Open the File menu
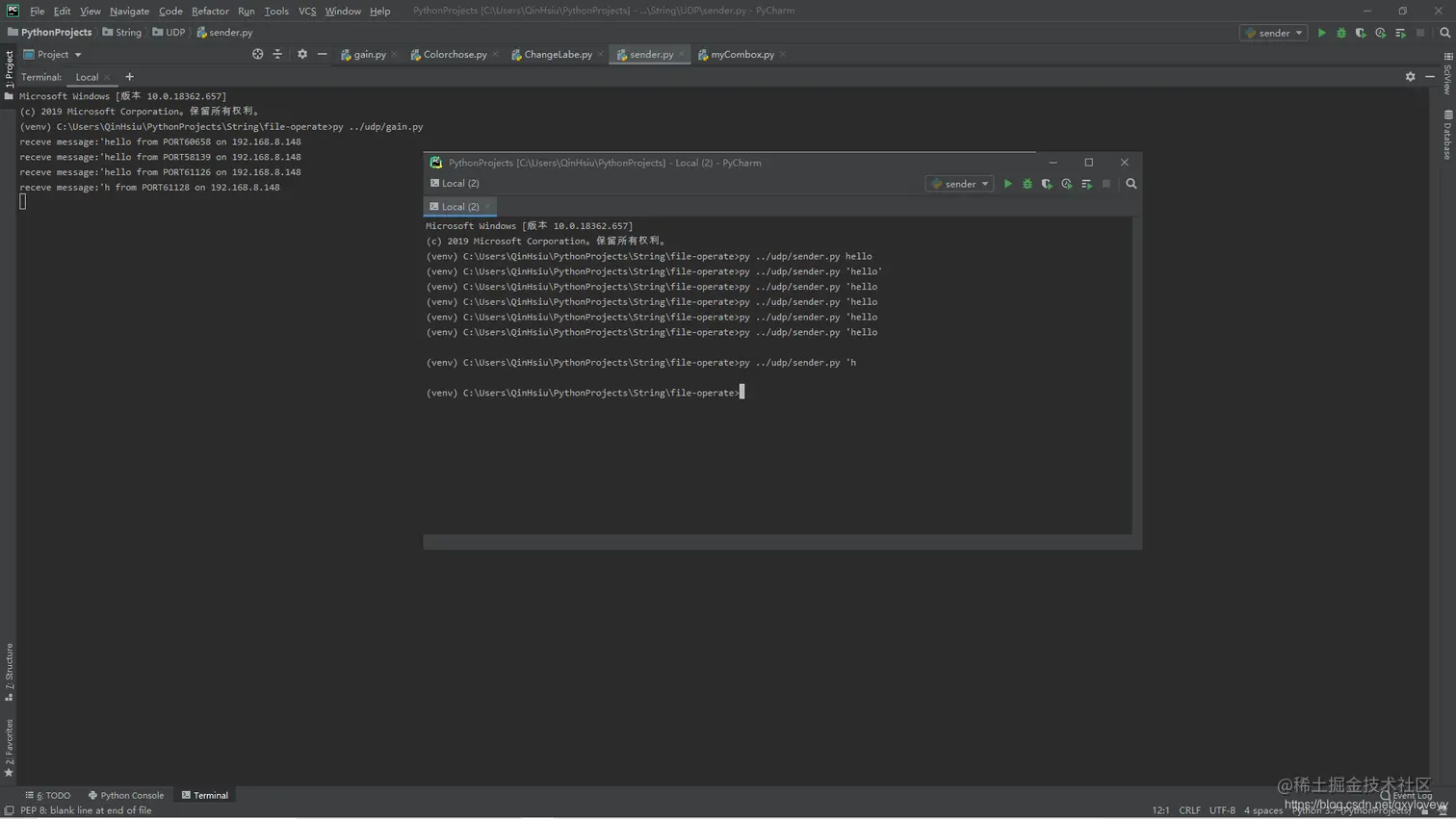 37,11
